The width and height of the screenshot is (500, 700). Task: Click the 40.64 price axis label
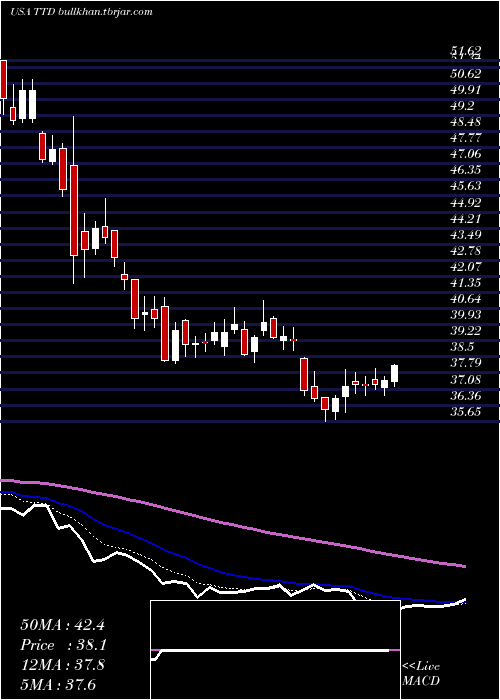[466, 299]
